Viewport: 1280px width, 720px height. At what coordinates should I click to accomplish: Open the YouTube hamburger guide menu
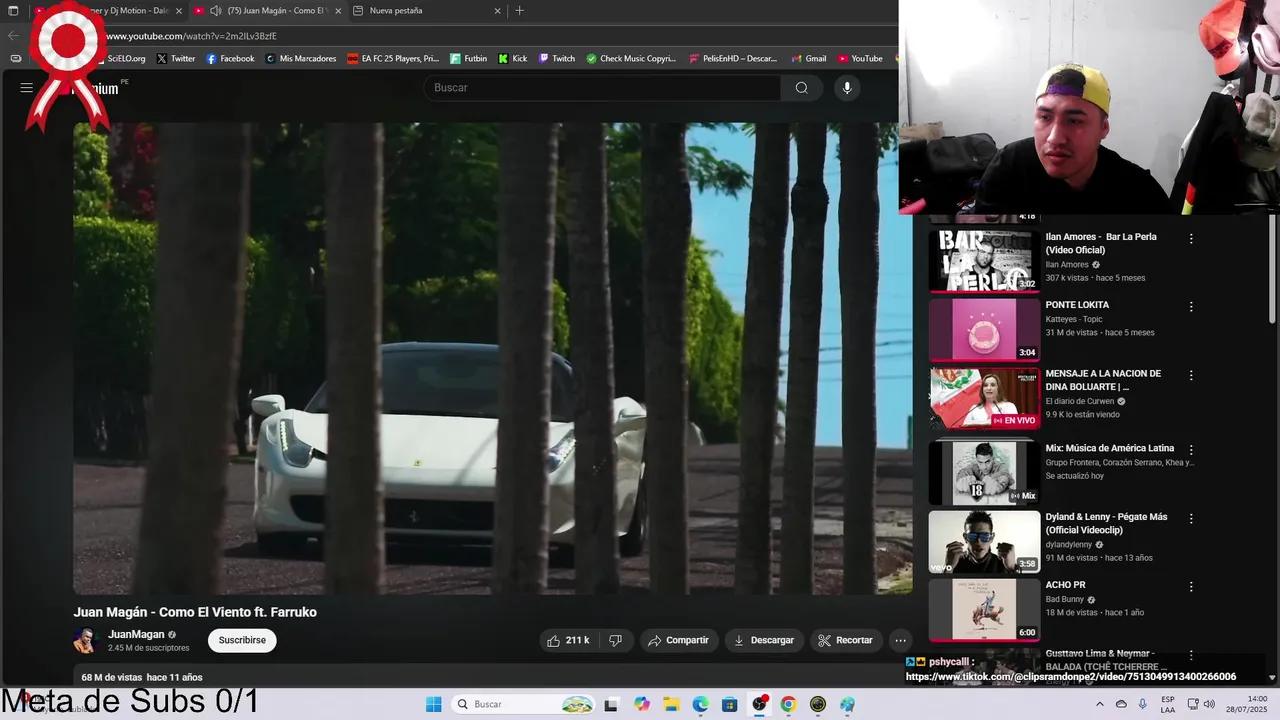pyautogui.click(x=27, y=88)
